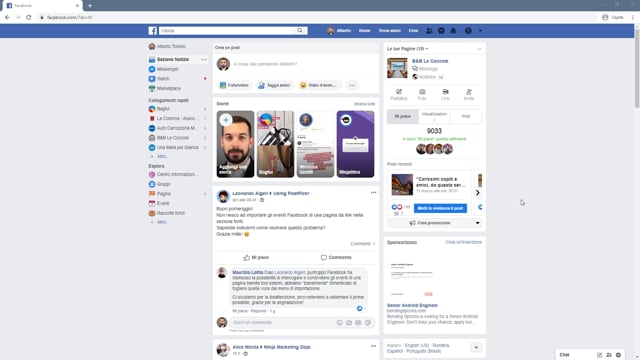Select Visualizzazioni tab in page panel
Screen dimensions: 640x360
pyautogui.click(x=434, y=116)
